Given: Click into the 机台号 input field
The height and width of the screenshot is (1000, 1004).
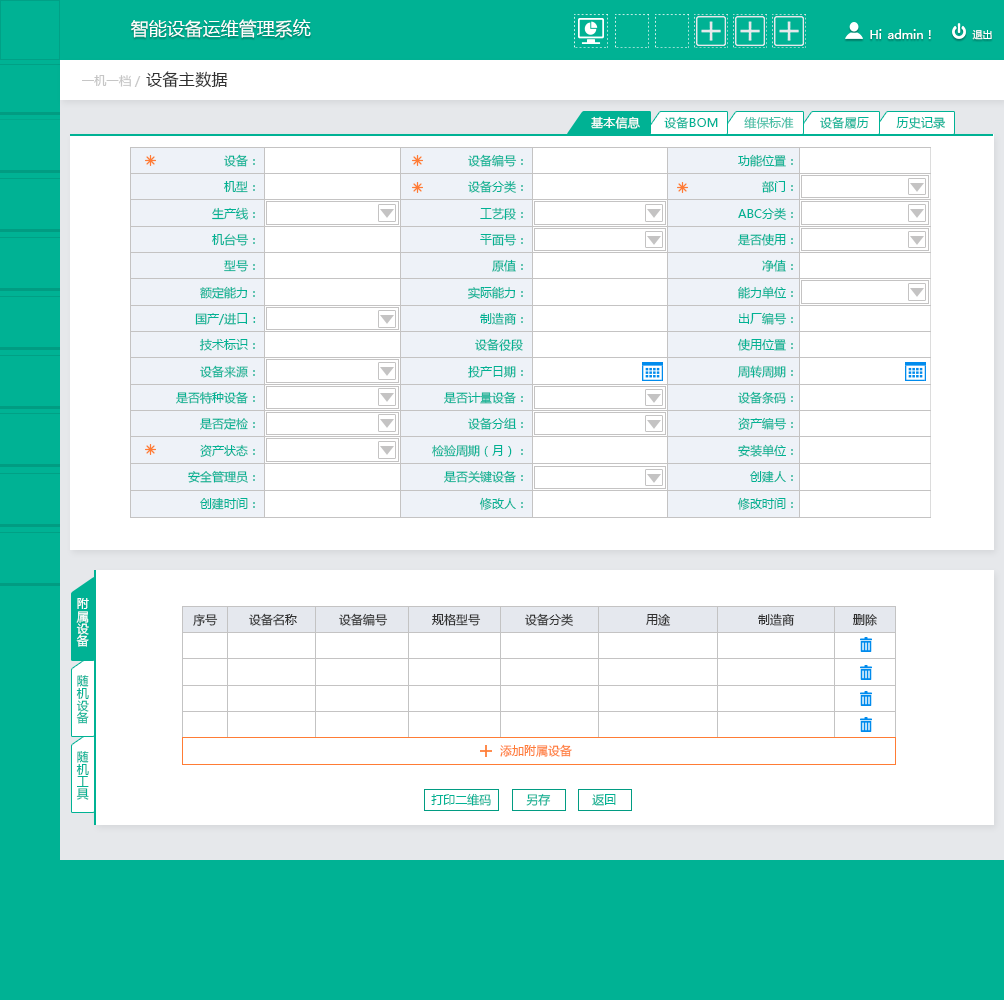Looking at the screenshot, I should tap(332, 239).
